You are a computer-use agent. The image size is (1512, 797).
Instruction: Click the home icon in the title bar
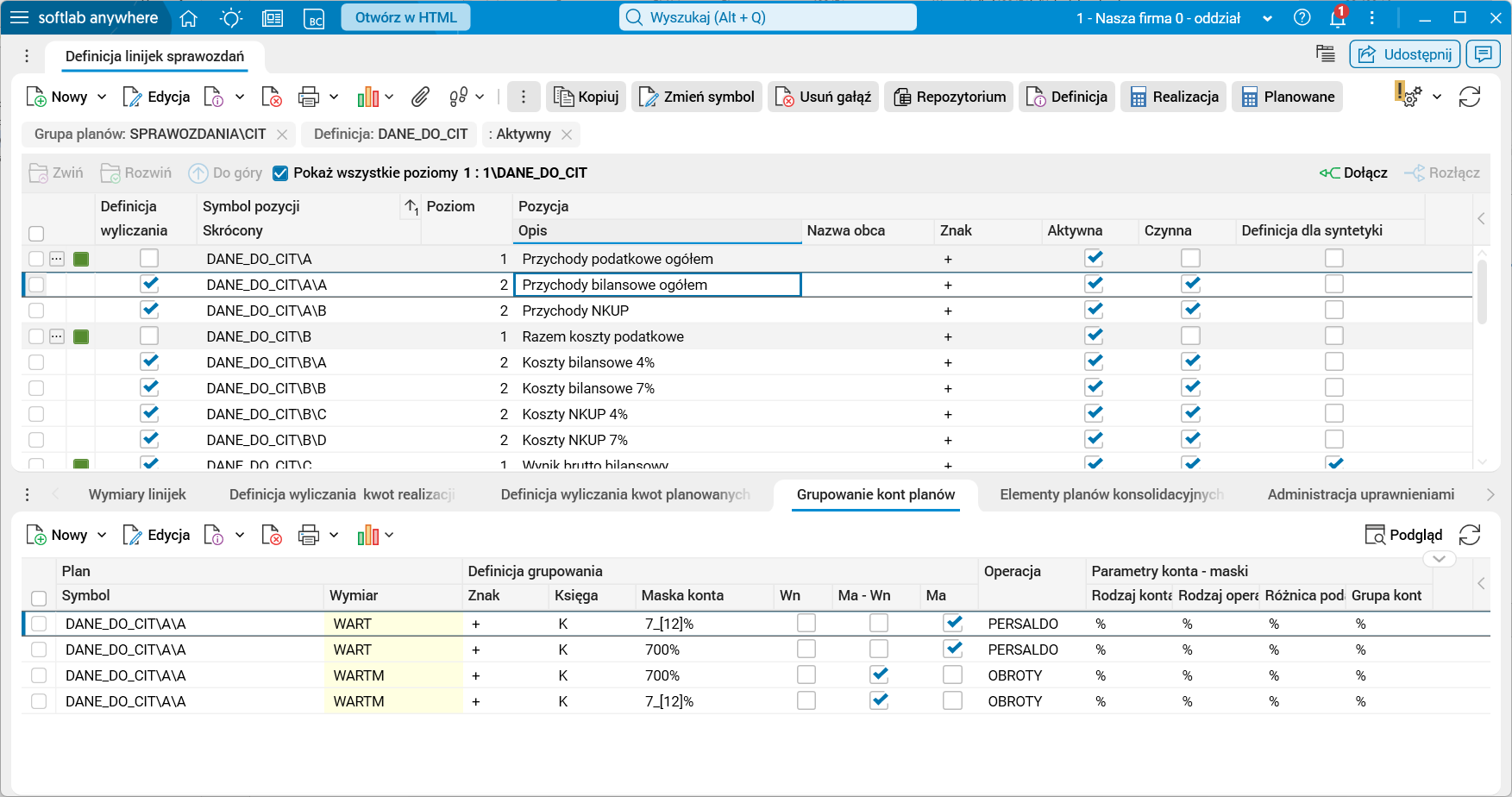click(x=189, y=18)
